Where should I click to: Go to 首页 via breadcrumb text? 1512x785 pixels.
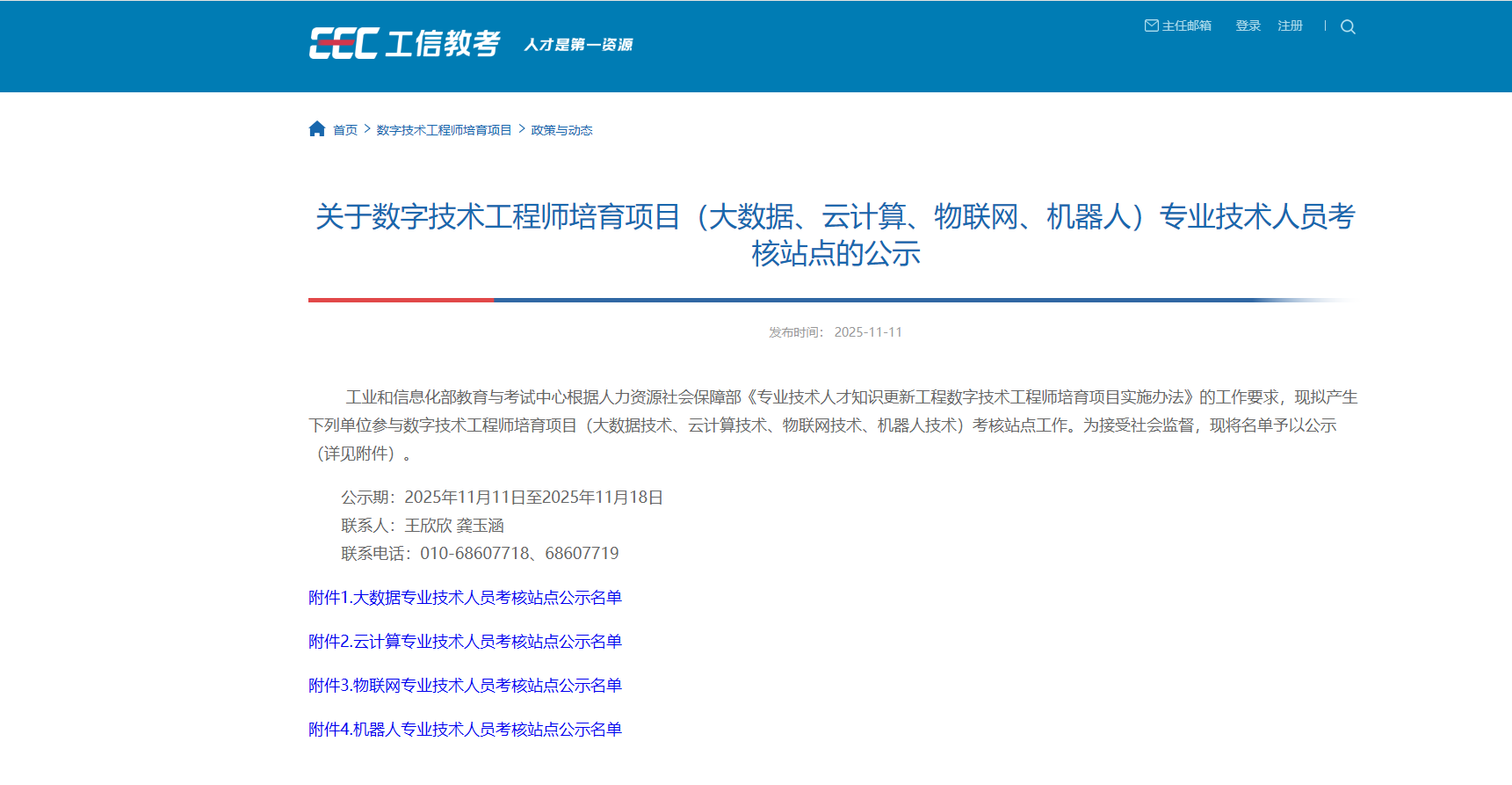tap(345, 130)
